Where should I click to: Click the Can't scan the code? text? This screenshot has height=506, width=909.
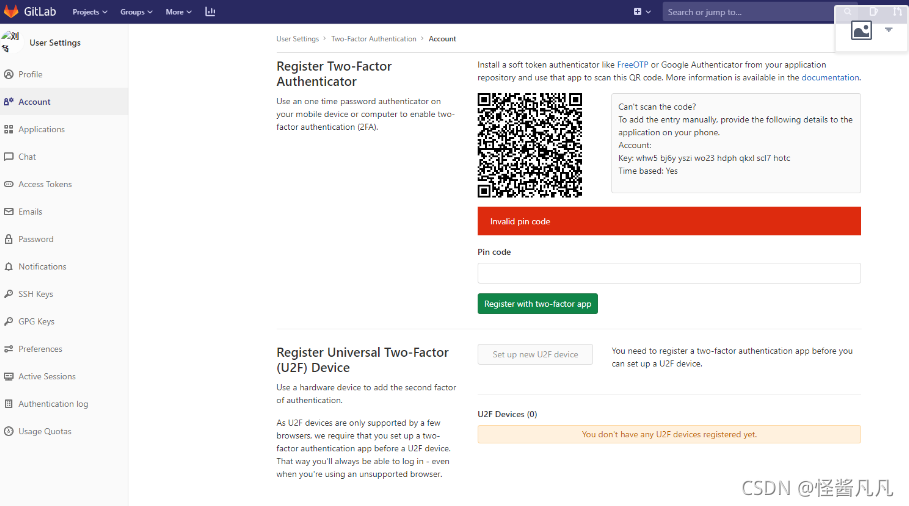(657, 107)
